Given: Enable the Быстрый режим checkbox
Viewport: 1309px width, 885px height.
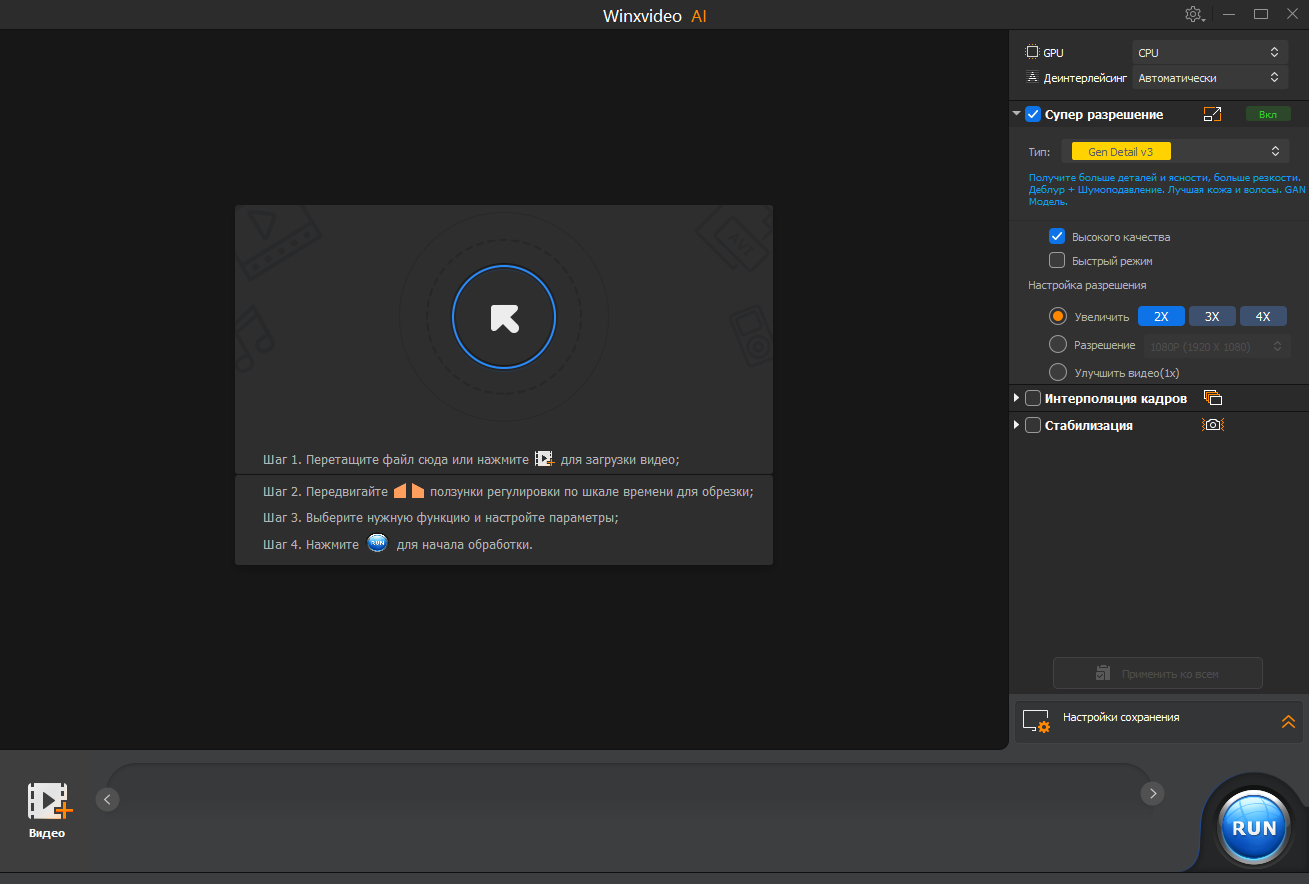Looking at the screenshot, I should pos(1057,261).
